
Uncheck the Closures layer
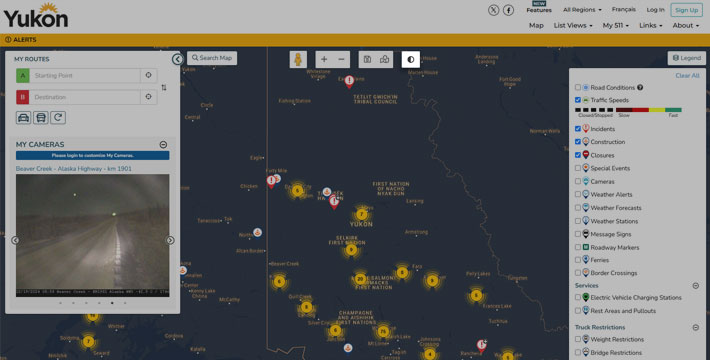coord(578,155)
